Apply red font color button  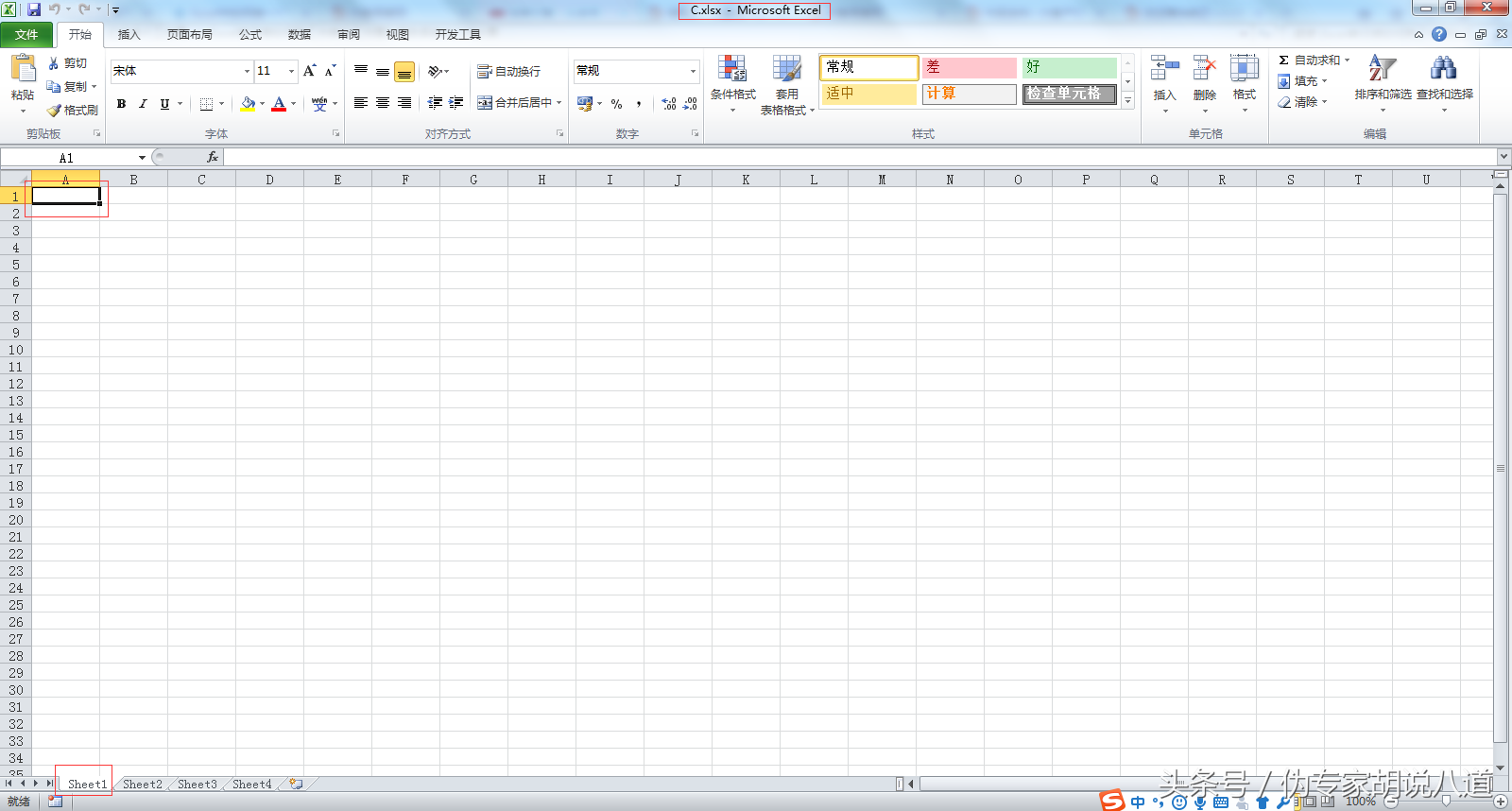pyautogui.click(x=279, y=104)
